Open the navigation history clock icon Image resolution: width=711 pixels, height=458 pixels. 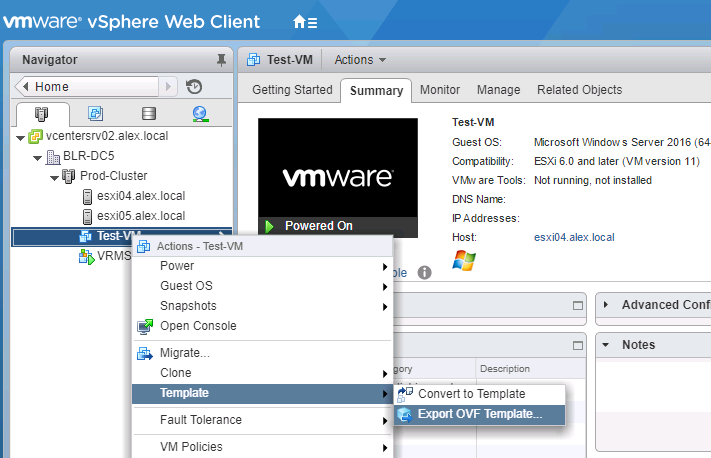click(194, 86)
